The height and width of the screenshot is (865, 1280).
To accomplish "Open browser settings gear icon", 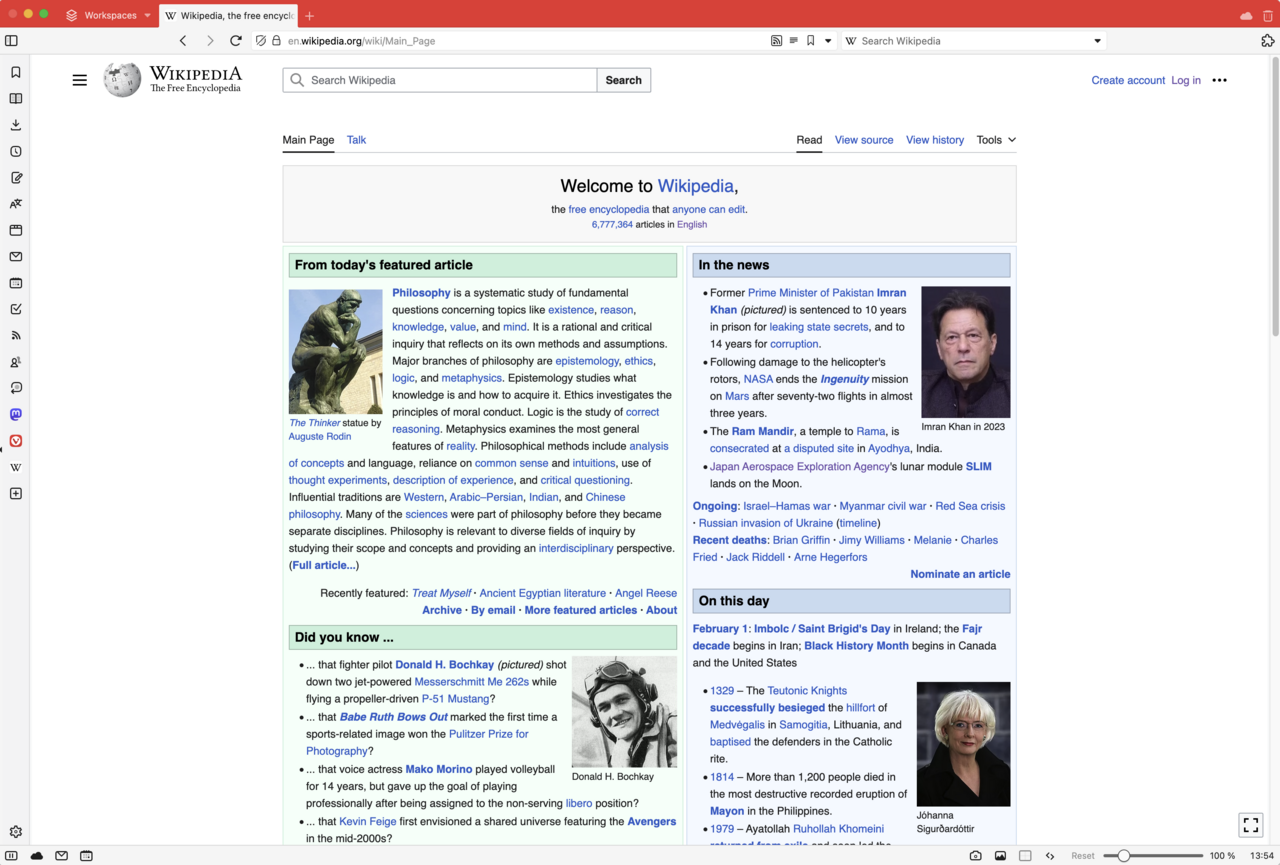I will (15, 832).
